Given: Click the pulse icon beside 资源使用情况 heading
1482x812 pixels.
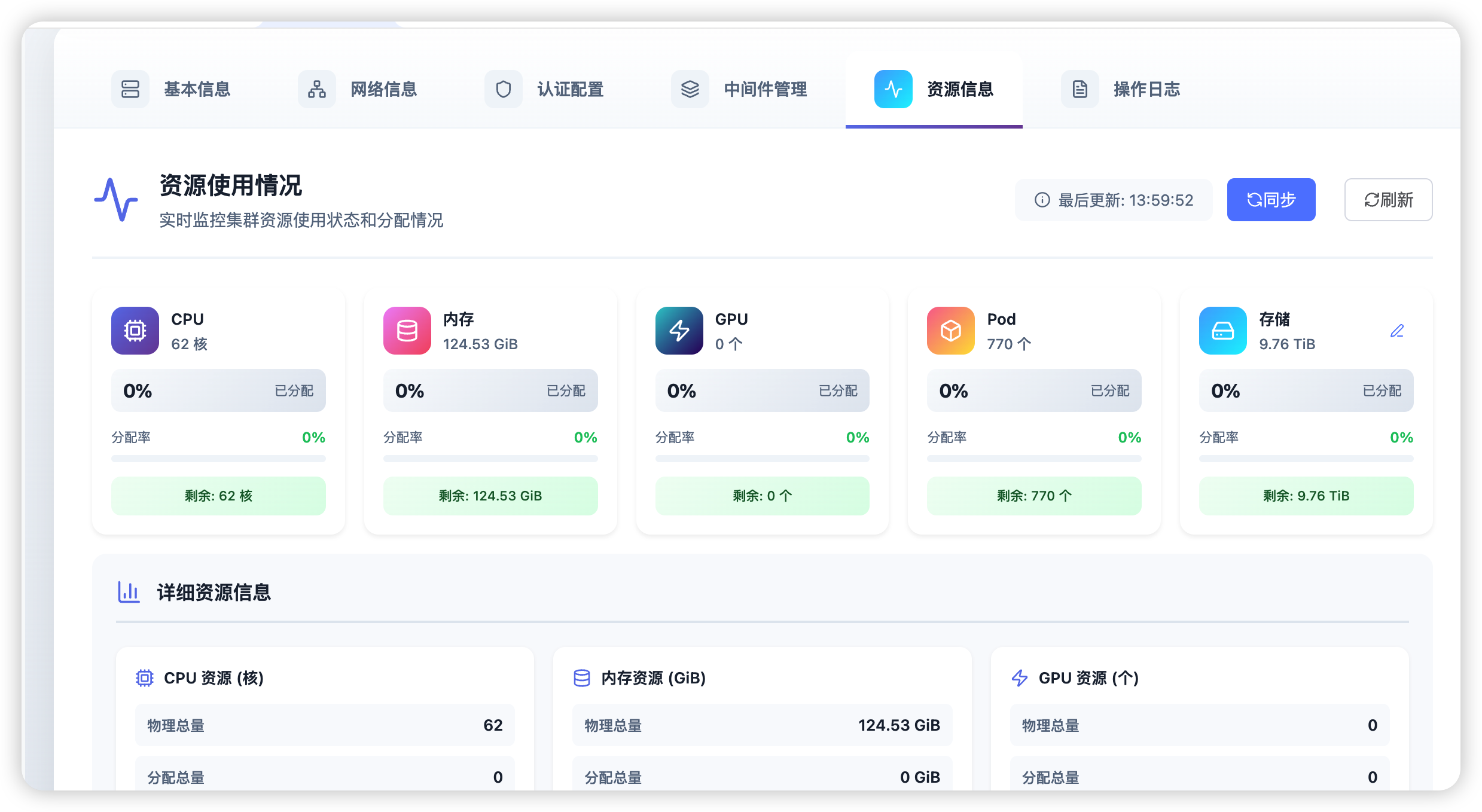Looking at the screenshot, I should click(x=116, y=200).
